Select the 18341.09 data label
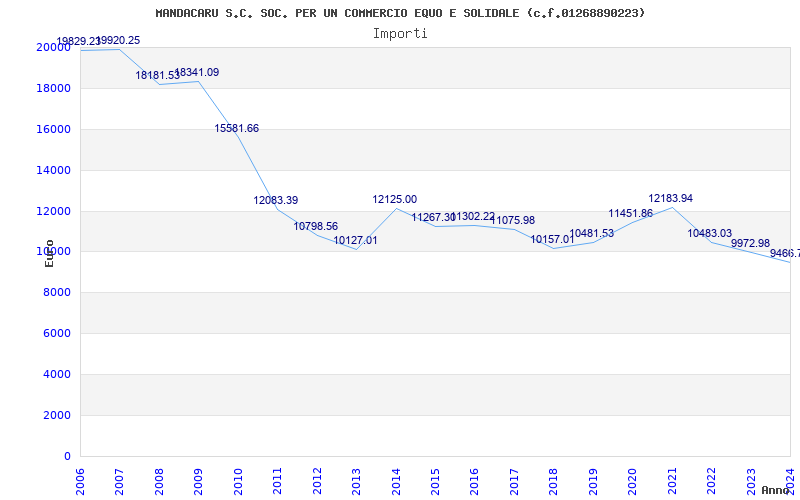 pyautogui.click(x=197, y=72)
